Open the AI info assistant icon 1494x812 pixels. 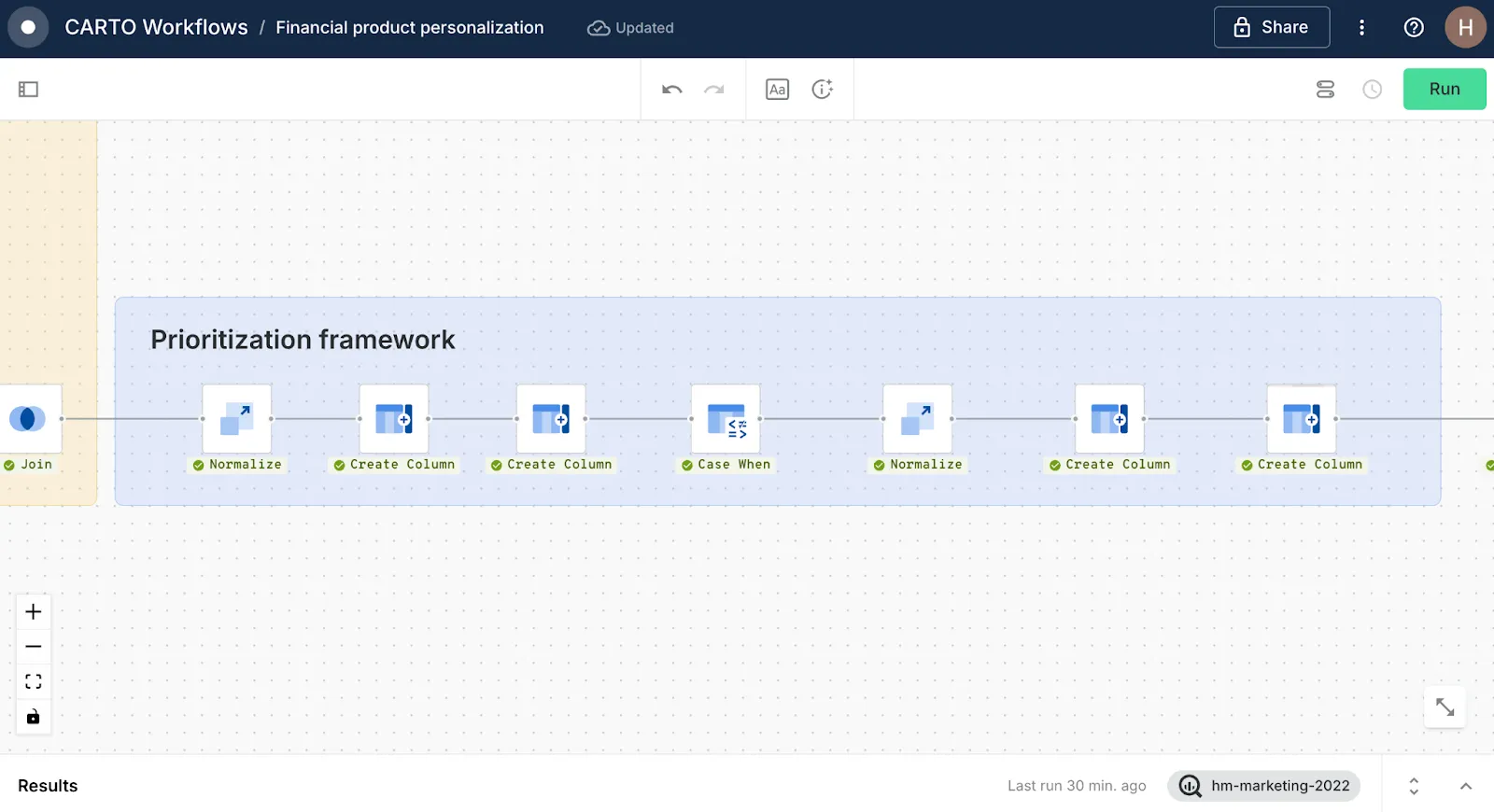(x=822, y=90)
